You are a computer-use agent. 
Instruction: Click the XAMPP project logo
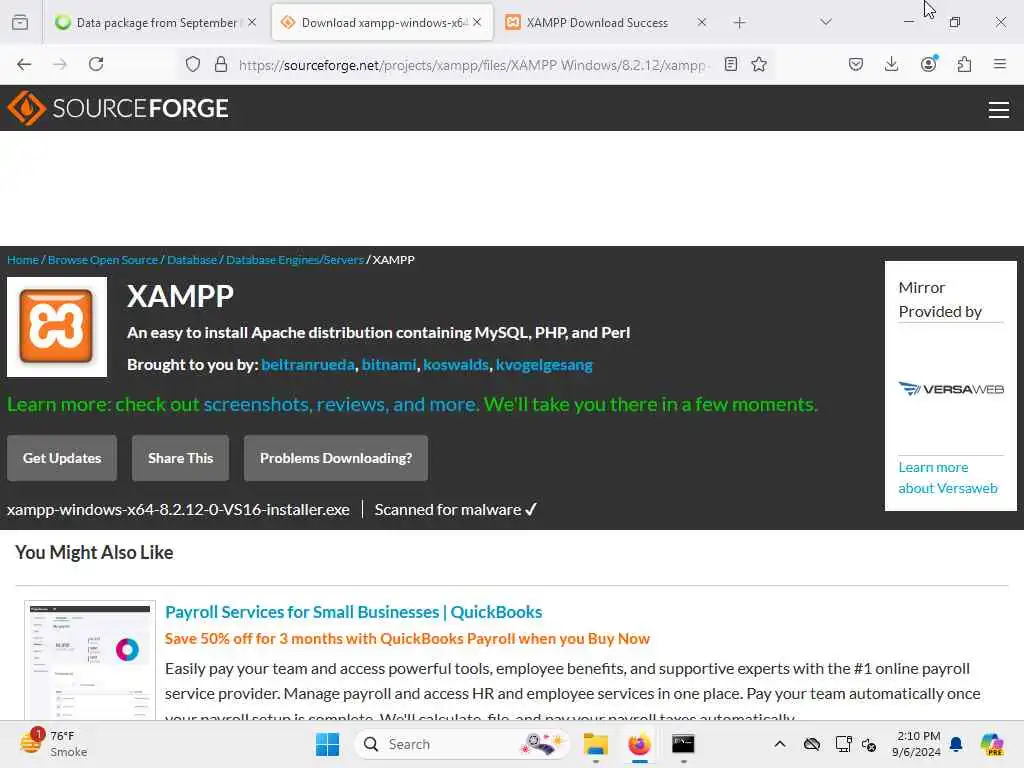[x=57, y=327]
